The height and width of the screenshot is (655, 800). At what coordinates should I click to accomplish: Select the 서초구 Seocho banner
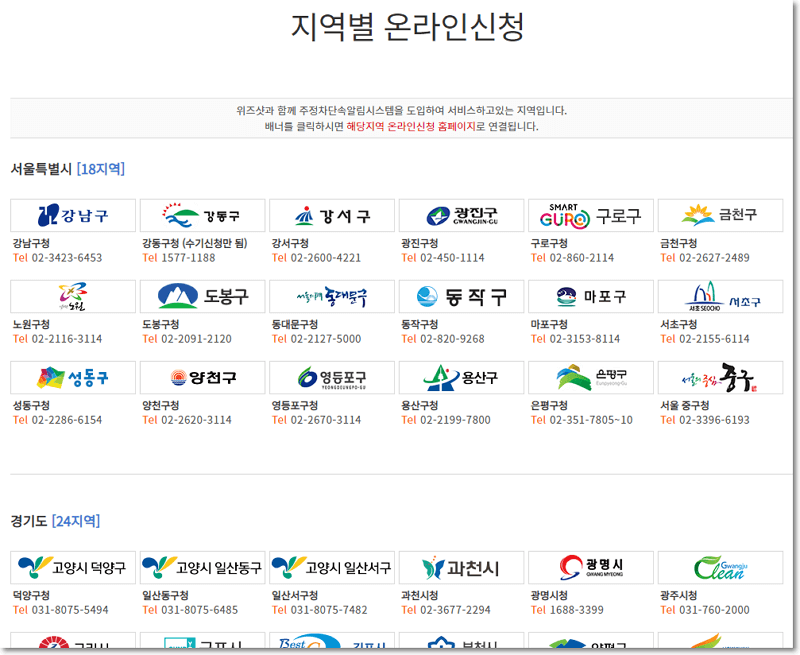[721, 297]
